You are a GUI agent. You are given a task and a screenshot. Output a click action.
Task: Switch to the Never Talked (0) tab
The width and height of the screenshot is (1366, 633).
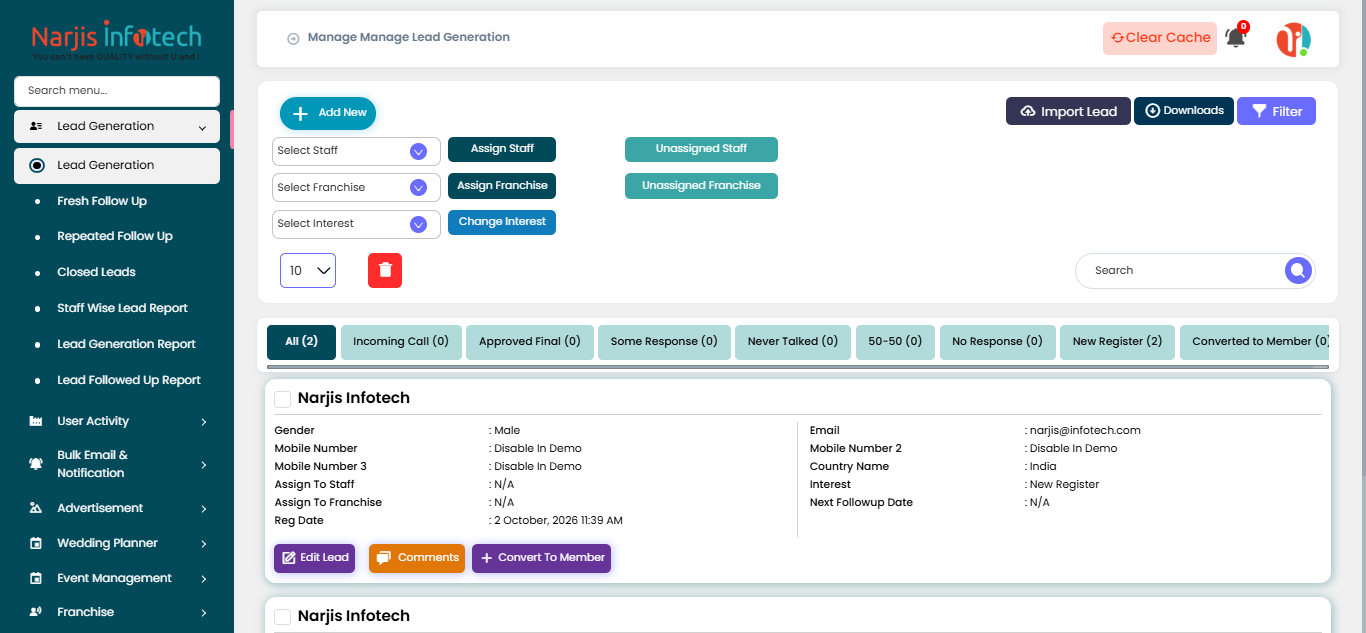pyautogui.click(x=793, y=342)
